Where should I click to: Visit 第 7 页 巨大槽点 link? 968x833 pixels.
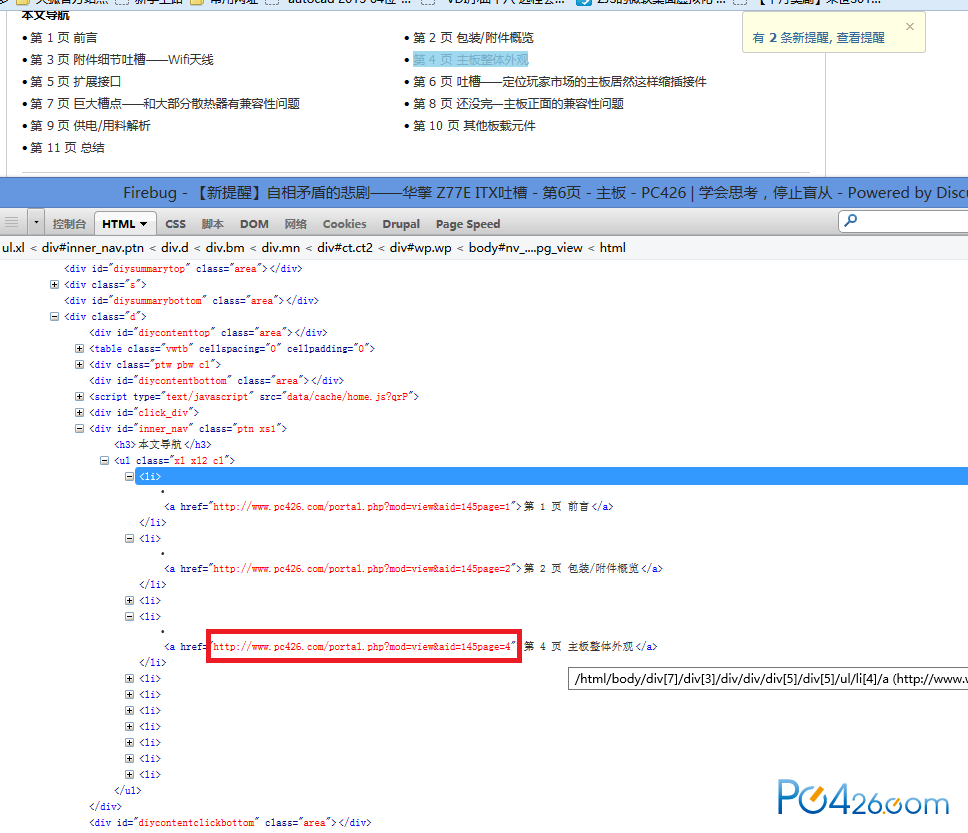[x=165, y=104]
